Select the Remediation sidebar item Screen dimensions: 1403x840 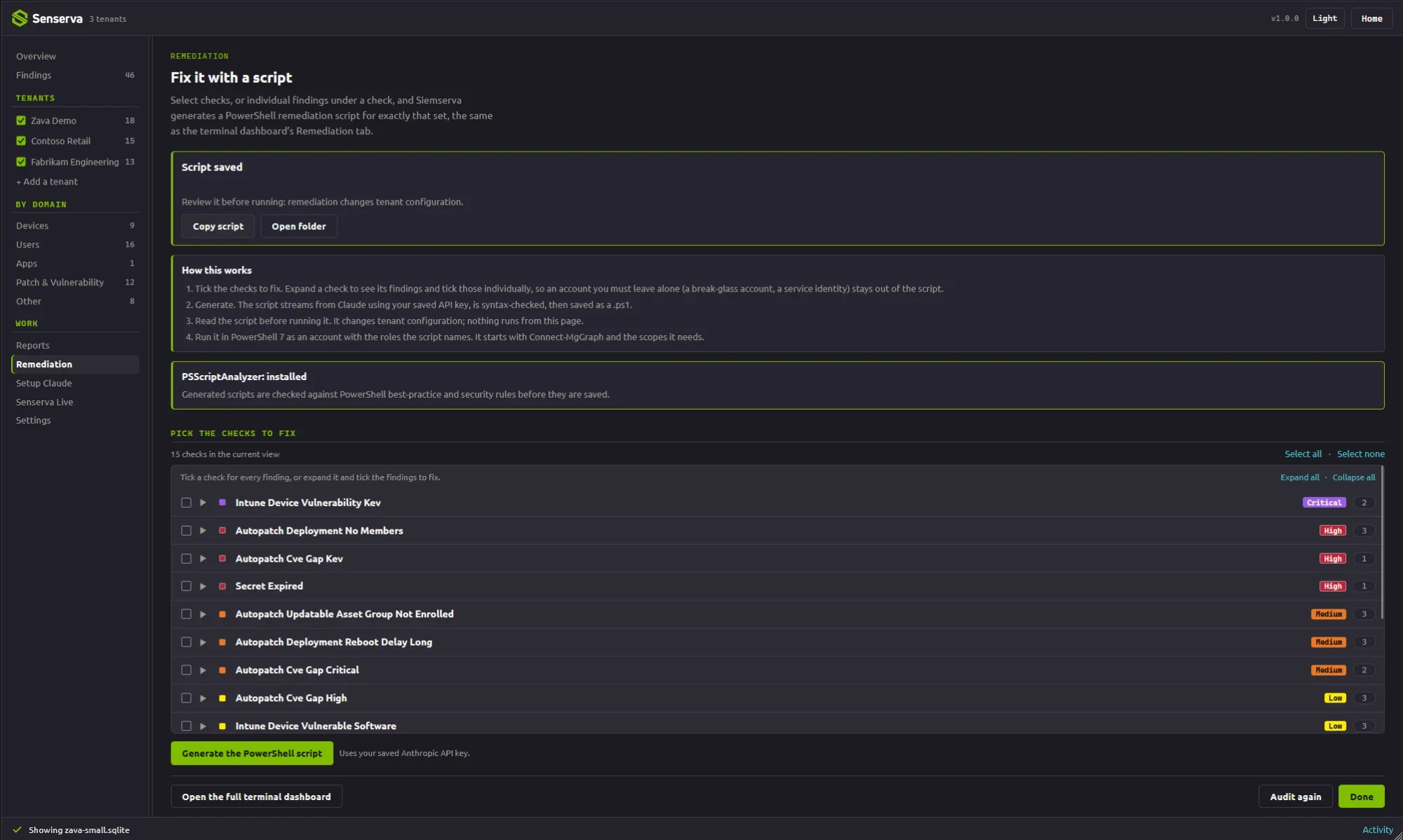click(x=75, y=365)
